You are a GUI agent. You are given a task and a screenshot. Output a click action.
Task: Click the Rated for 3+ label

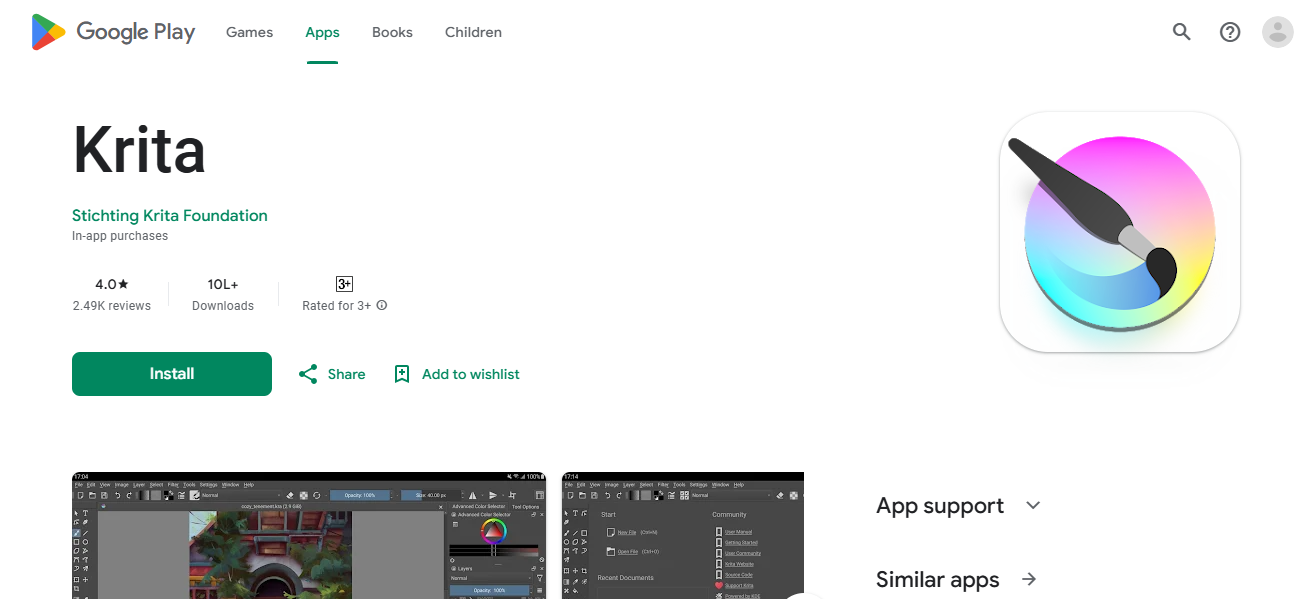(x=337, y=306)
